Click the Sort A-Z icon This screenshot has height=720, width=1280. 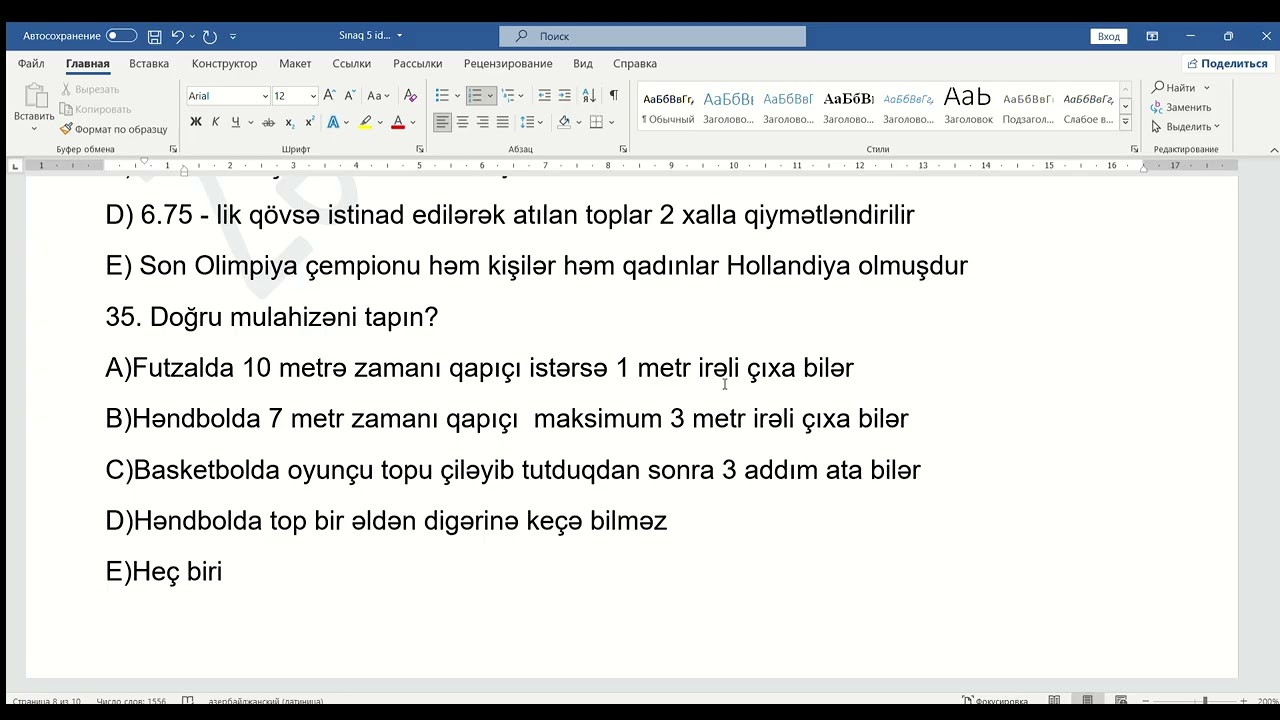(589, 96)
